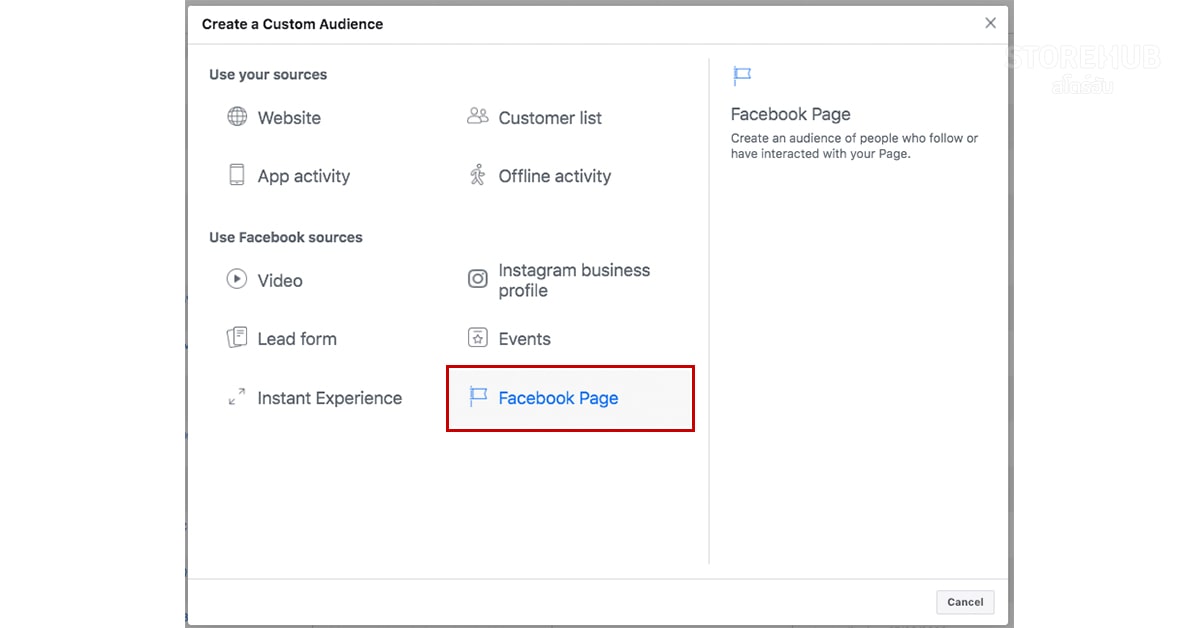
Task: Click the Facebook Page flag icon in the list
Action: click(478, 397)
